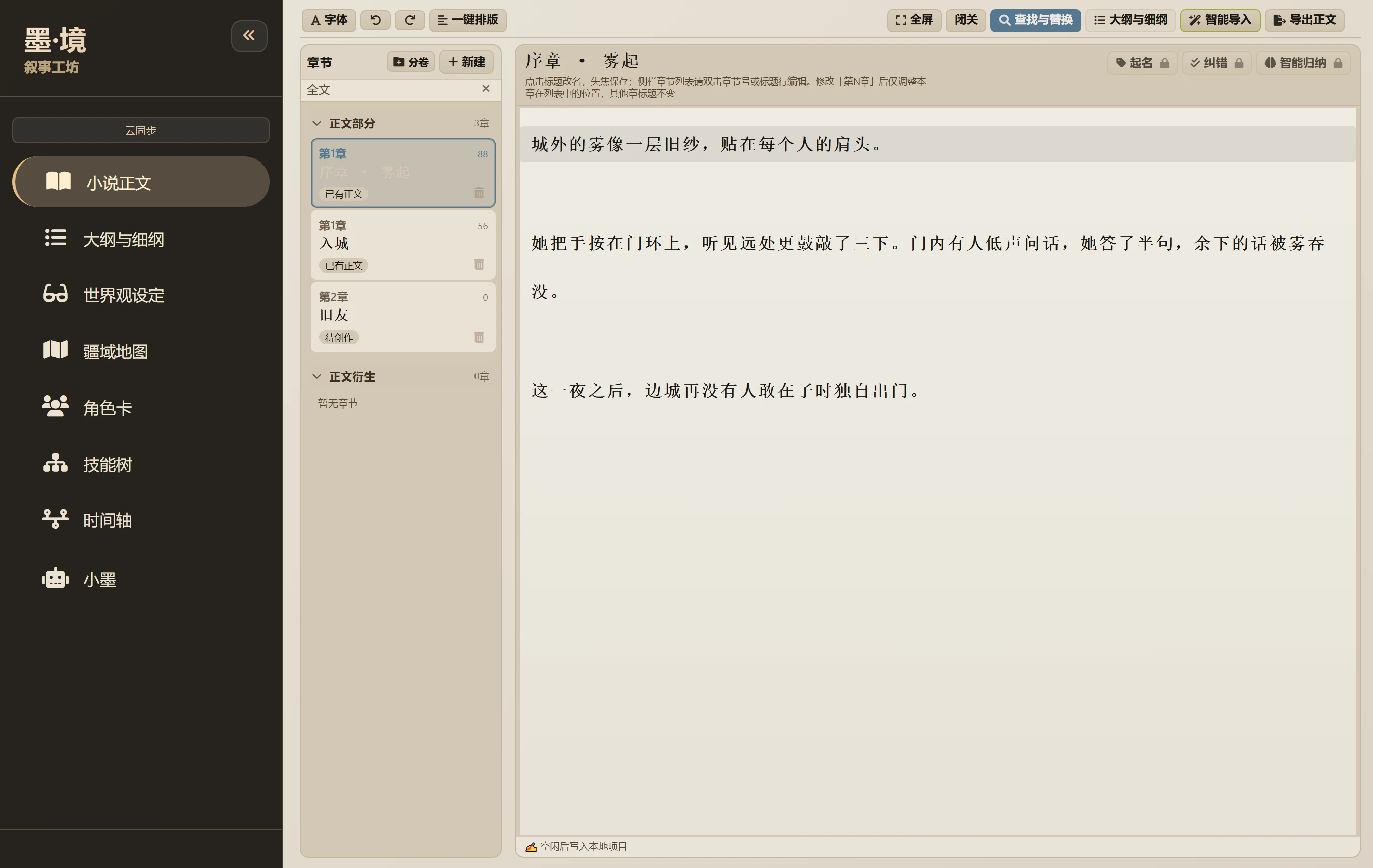Click the 空闲后写入本地项目 status text

584,846
